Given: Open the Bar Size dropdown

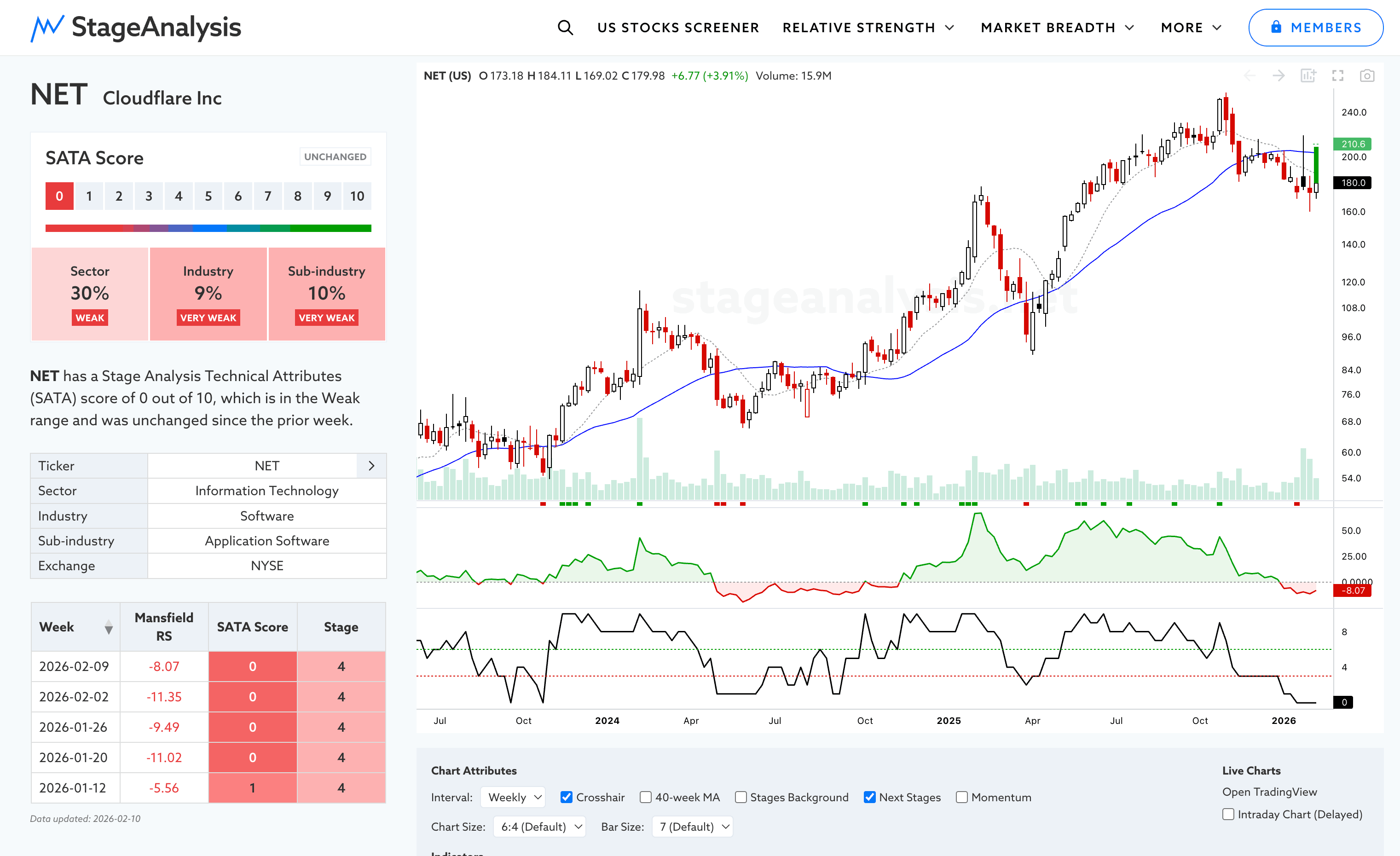Looking at the screenshot, I should (693, 827).
